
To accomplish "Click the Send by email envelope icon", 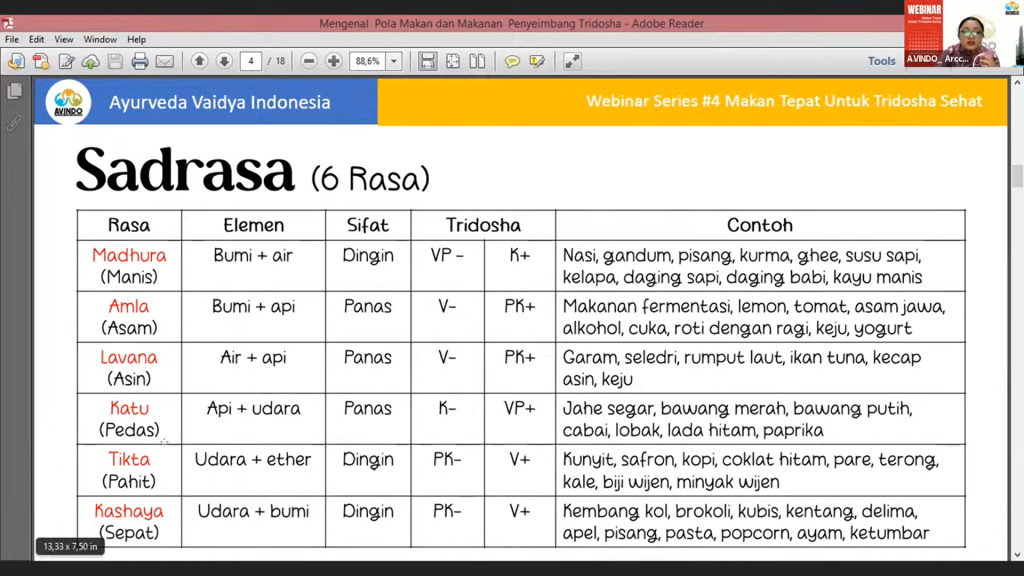I will click(x=165, y=62).
